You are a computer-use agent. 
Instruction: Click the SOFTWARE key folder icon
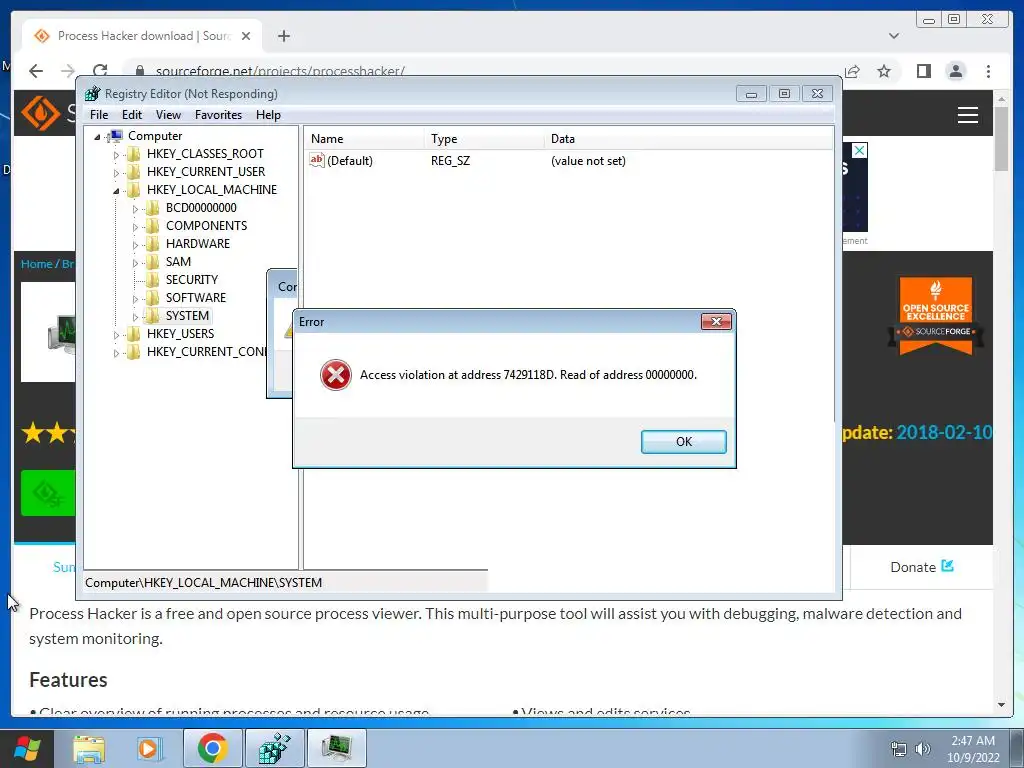(152, 298)
